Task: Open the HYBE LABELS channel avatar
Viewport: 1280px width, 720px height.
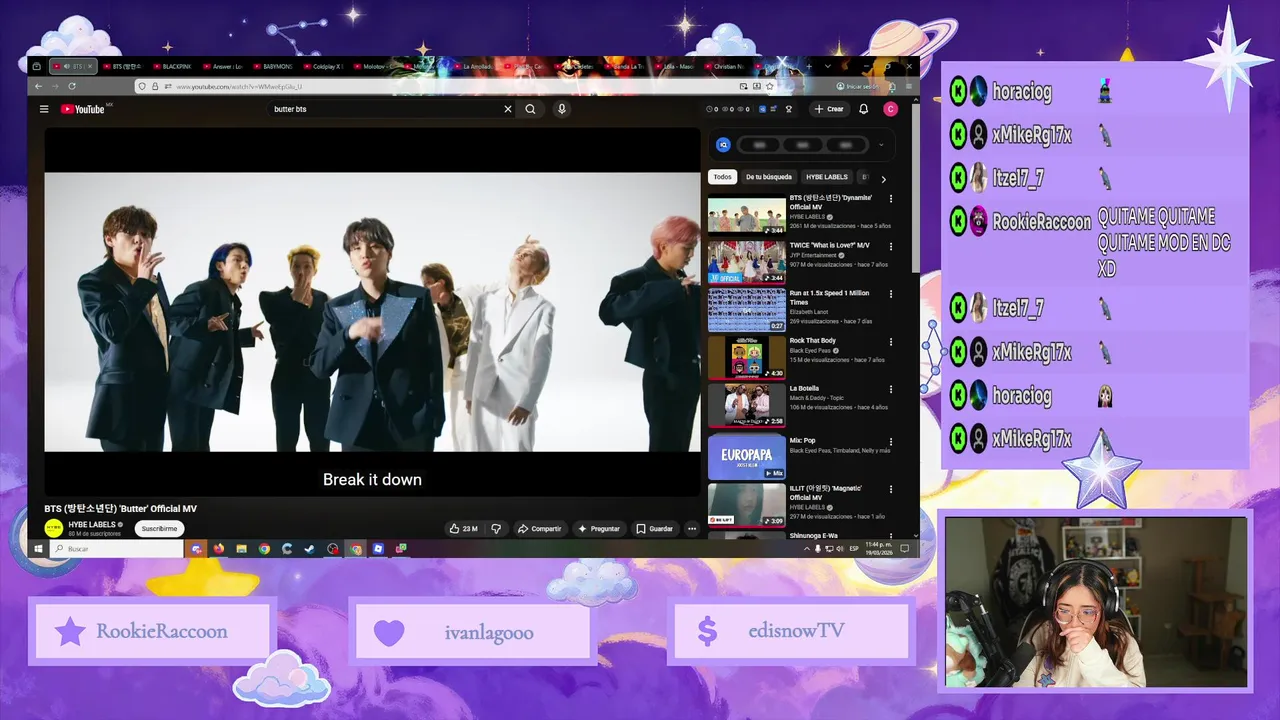Action: click(54, 529)
